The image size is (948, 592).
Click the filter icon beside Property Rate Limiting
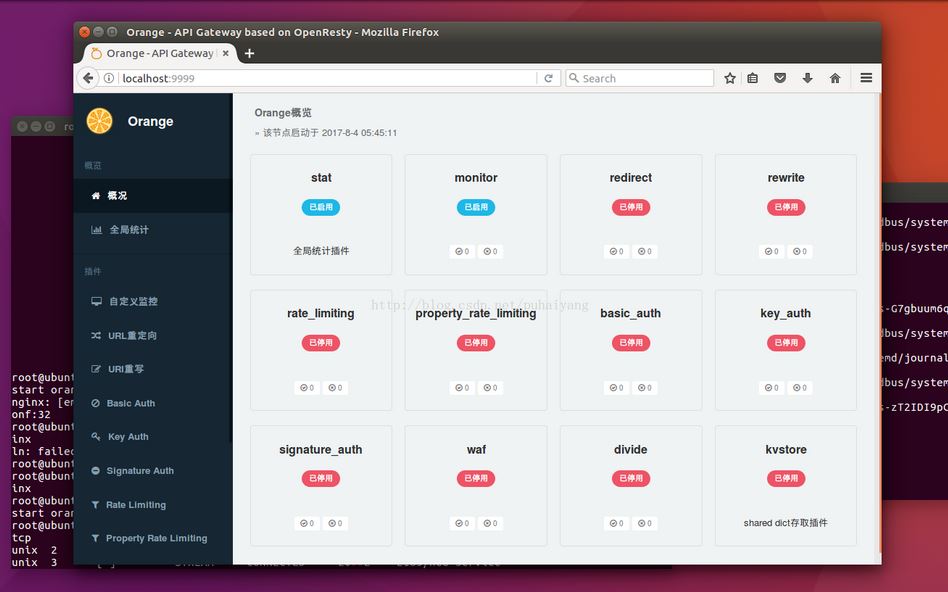click(x=96, y=538)
